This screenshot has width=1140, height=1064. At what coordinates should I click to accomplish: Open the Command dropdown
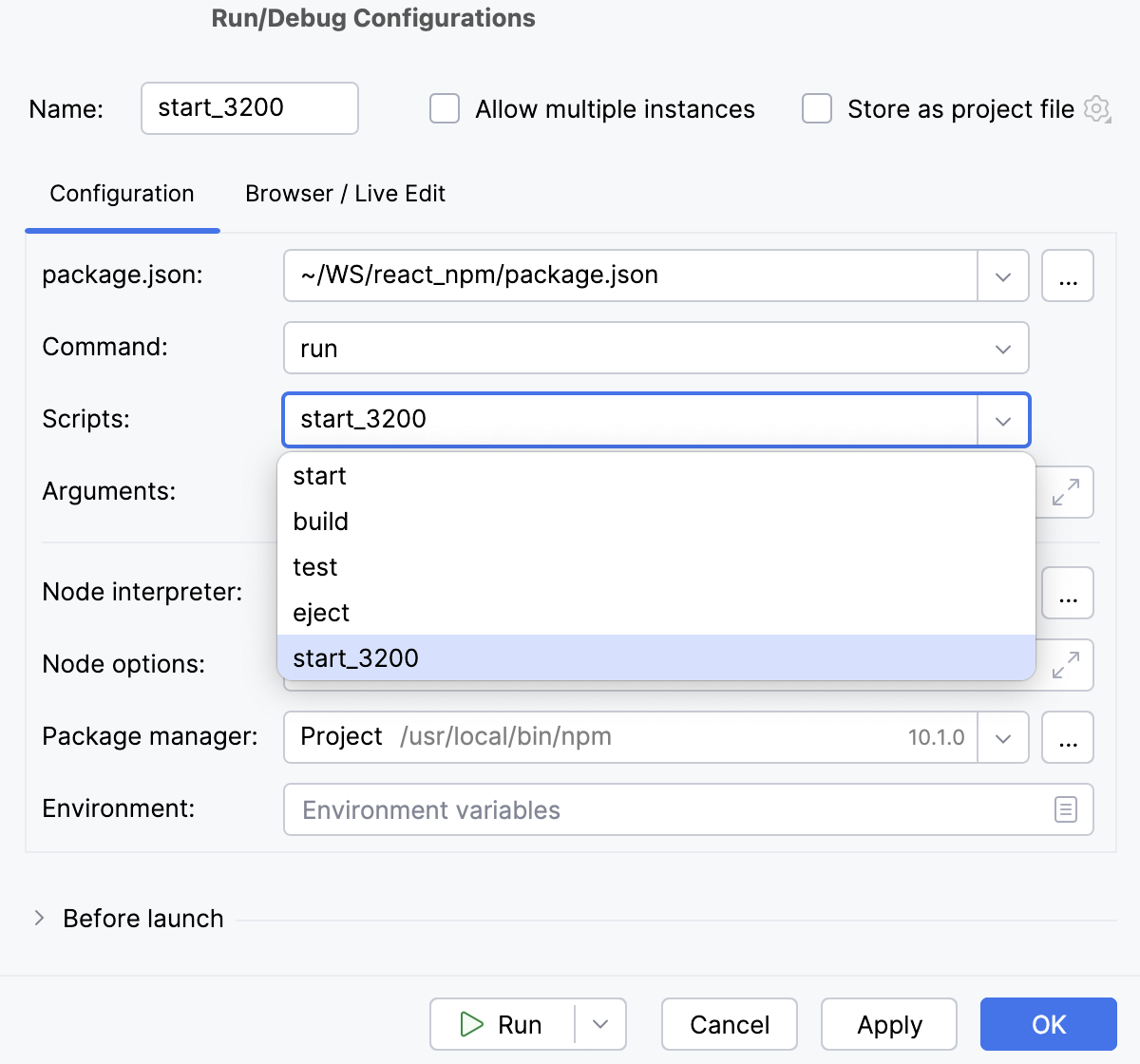coord(1002,348)
